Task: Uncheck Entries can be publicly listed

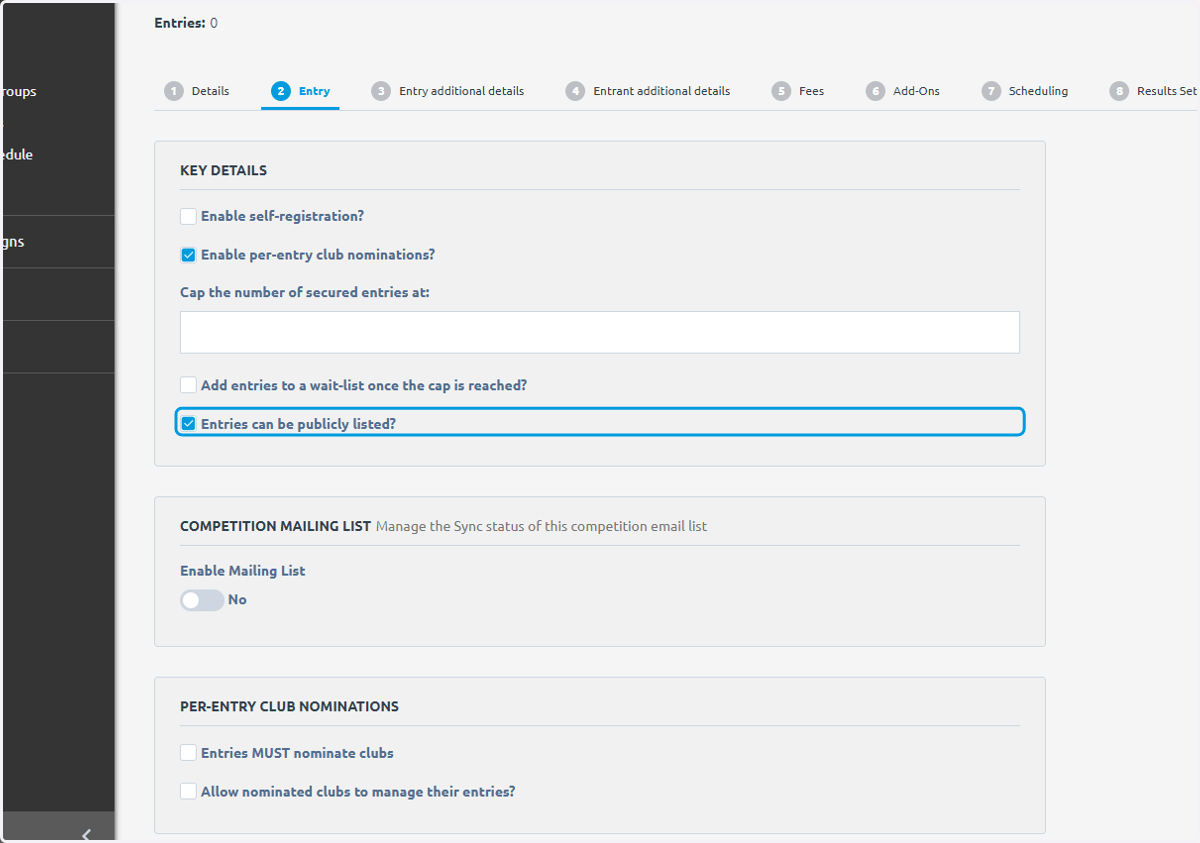Action: click(x=188, y=424)
